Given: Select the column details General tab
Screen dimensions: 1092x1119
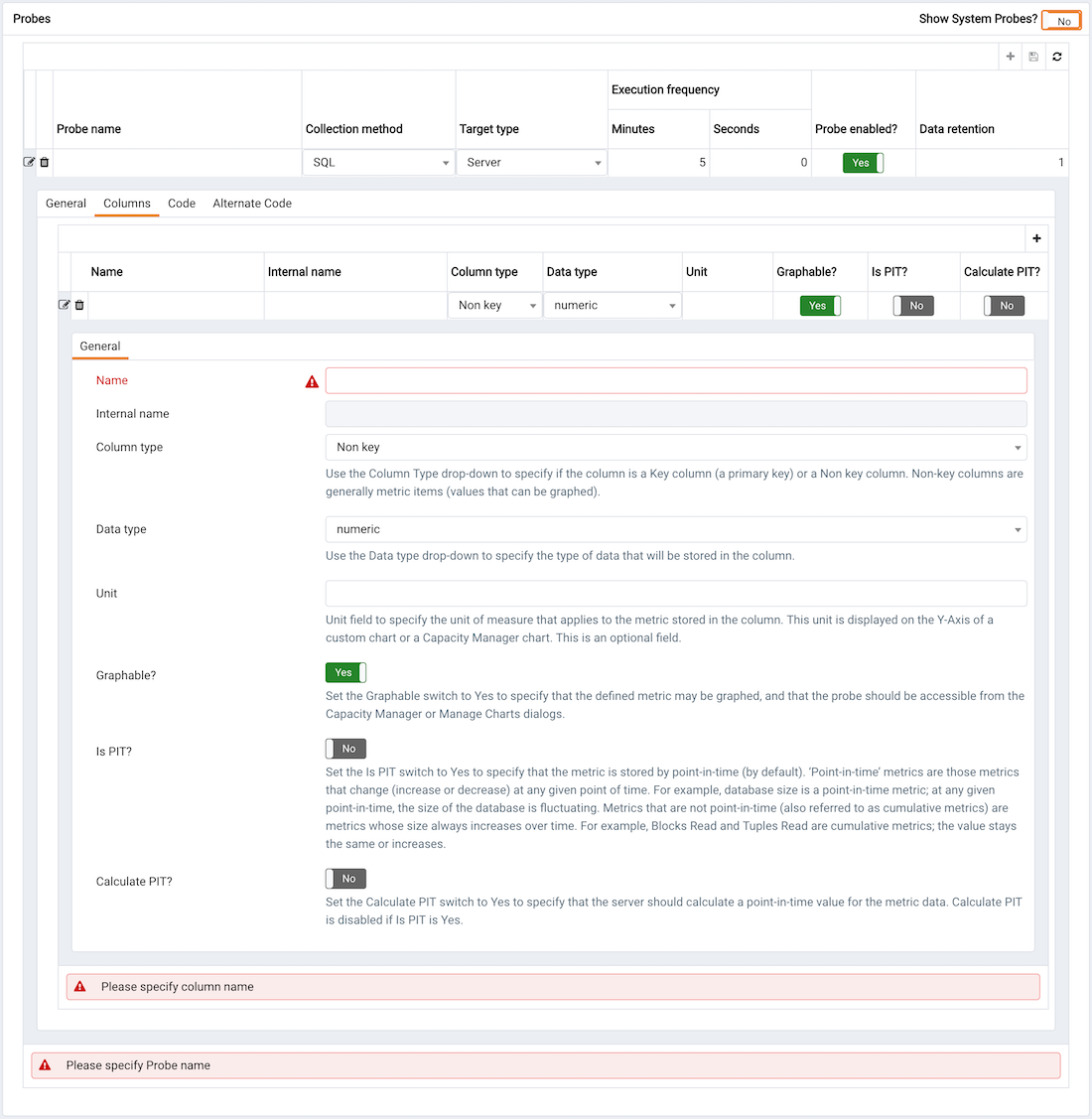Looking at the screenshot, I should [x=100, y=347].
